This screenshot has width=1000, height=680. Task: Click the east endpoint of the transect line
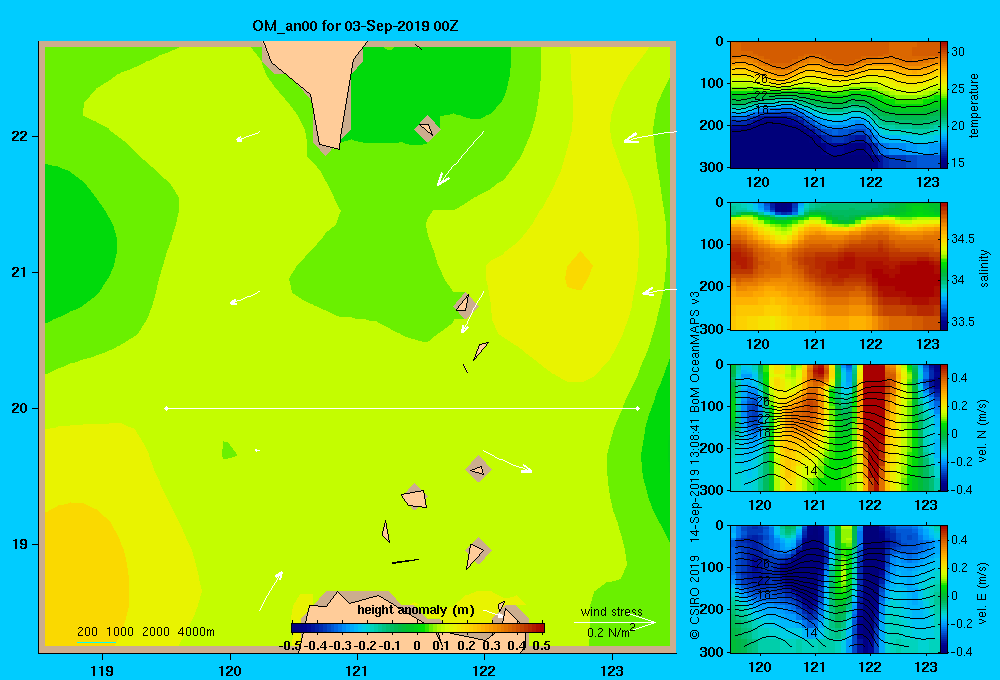point(638,408)
